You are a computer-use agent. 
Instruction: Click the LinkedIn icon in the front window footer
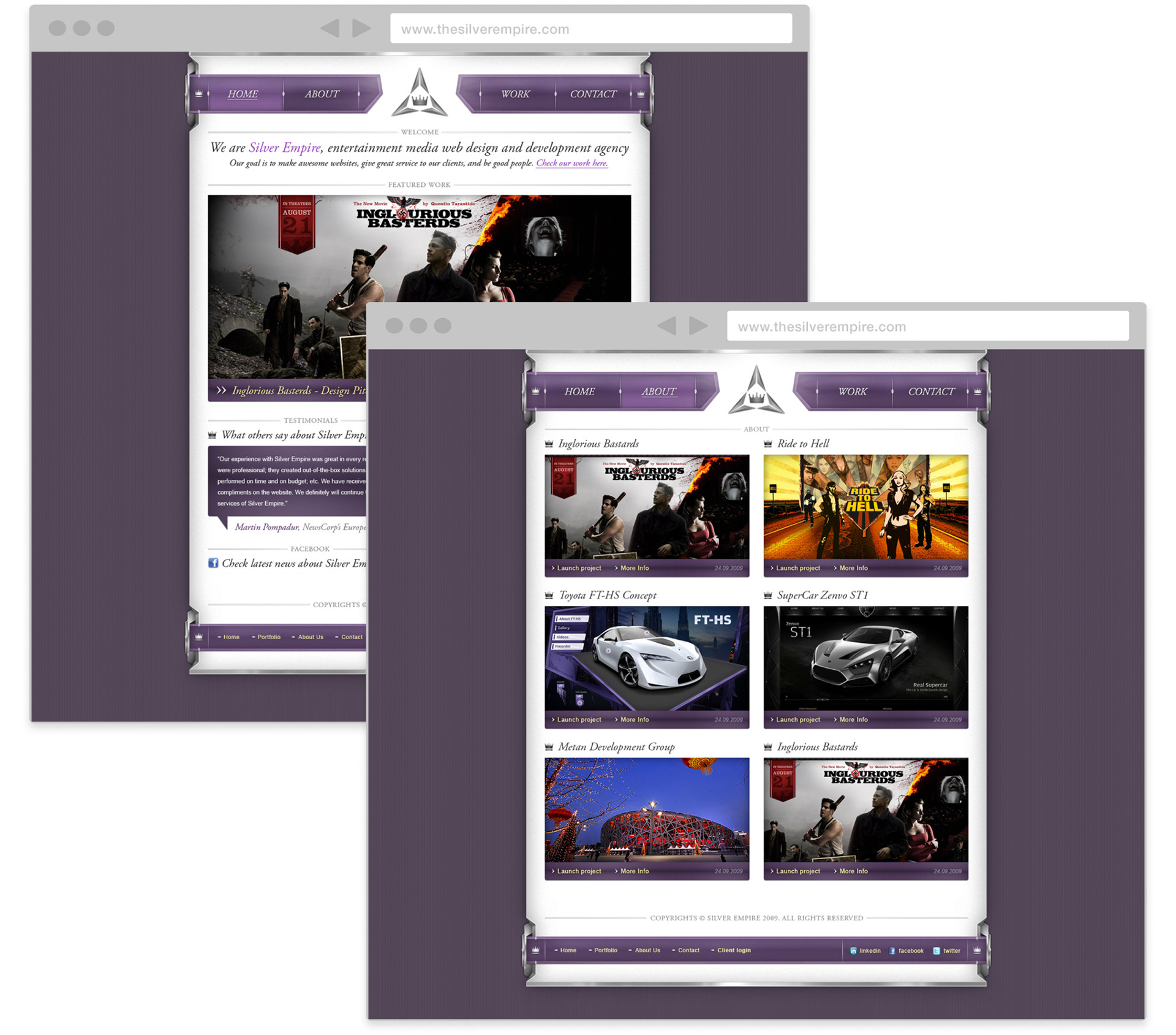pyautogui.click(x=853, y=951)
